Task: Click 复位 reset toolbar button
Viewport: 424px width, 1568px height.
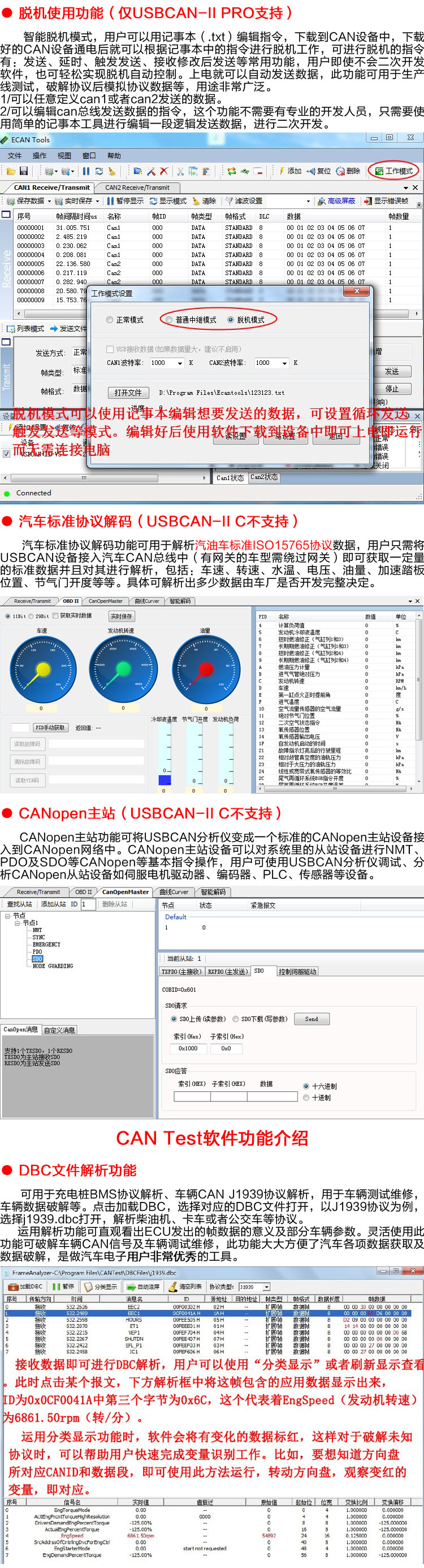Action: [x=319, y=171]
